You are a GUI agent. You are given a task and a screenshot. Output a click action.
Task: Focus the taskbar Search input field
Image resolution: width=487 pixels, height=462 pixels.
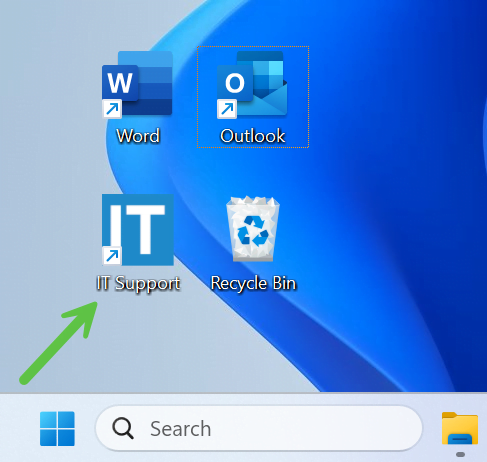coord(259,428)
